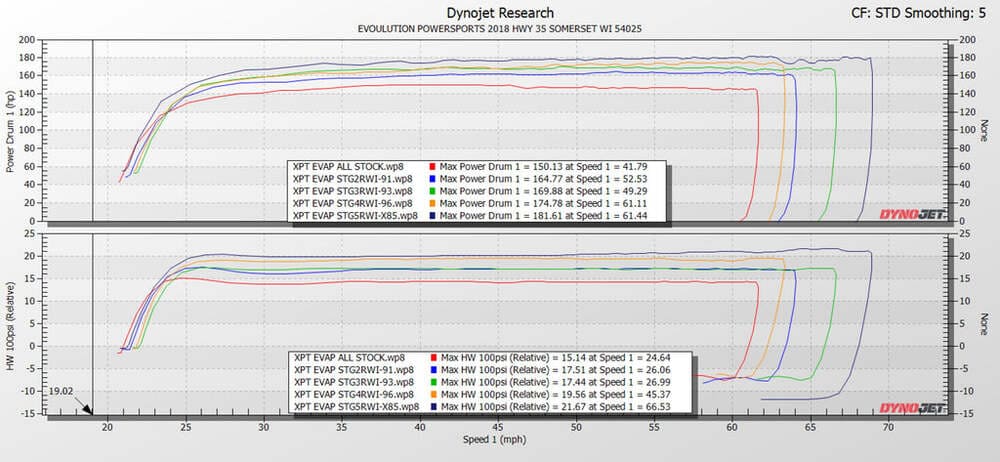Image resolution: width=1000 pixels, height=462 pixels.
Task: Click blue swatch beside Max Power 164.77
Action: click(x=431, y=177)
